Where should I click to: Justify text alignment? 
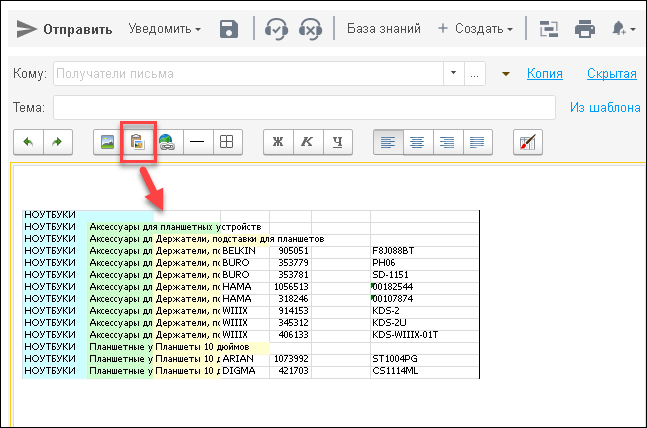pyautogui.click(x=477, y=142)
